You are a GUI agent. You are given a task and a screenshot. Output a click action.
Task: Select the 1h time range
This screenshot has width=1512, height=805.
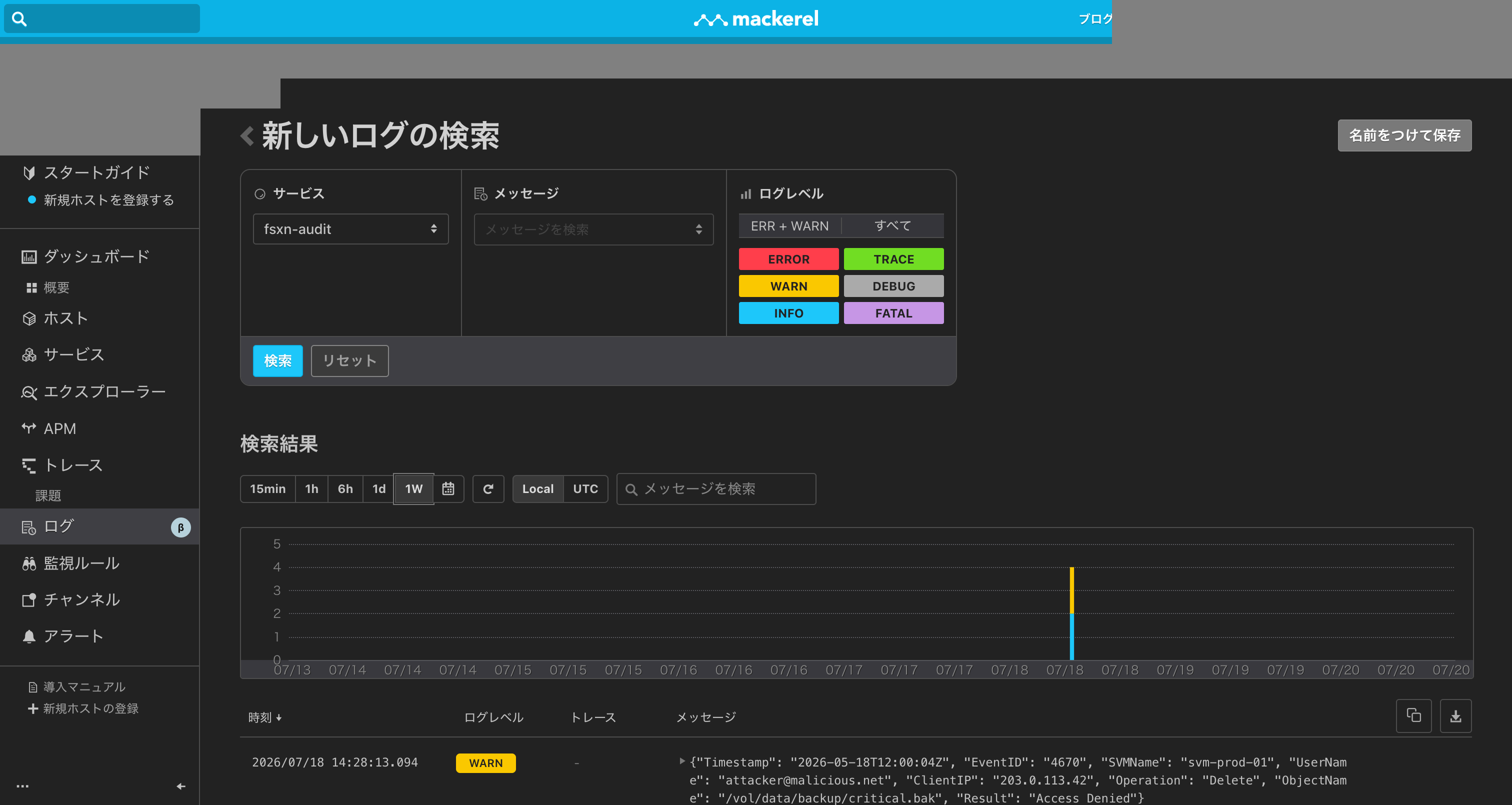tap(311, 488)
